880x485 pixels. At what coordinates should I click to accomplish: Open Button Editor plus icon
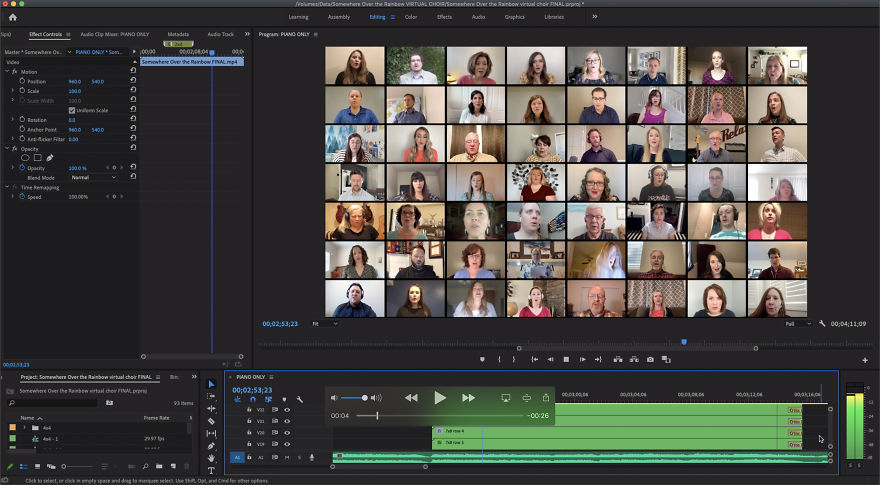pyautogui.click(x=865, y=360)
